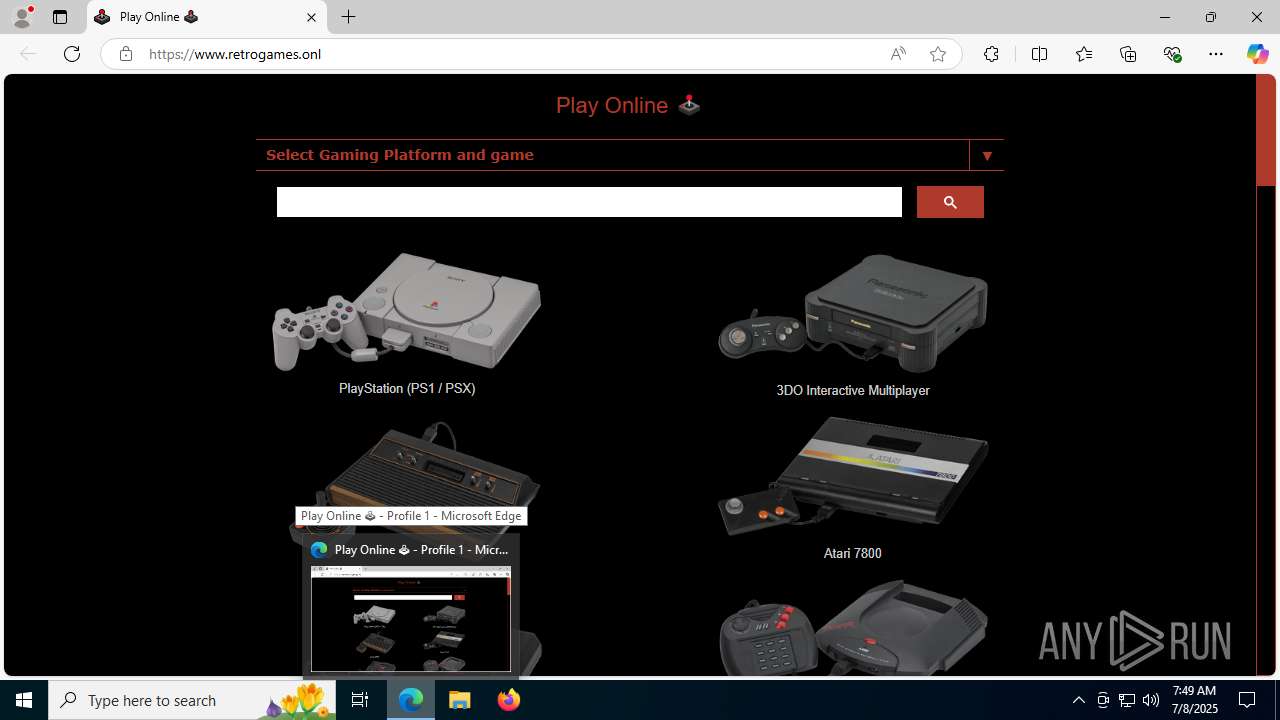Open the 3DO console image
Image resolution: width=1280 pixels, height=720 pixels.
(x=853, y=312)
